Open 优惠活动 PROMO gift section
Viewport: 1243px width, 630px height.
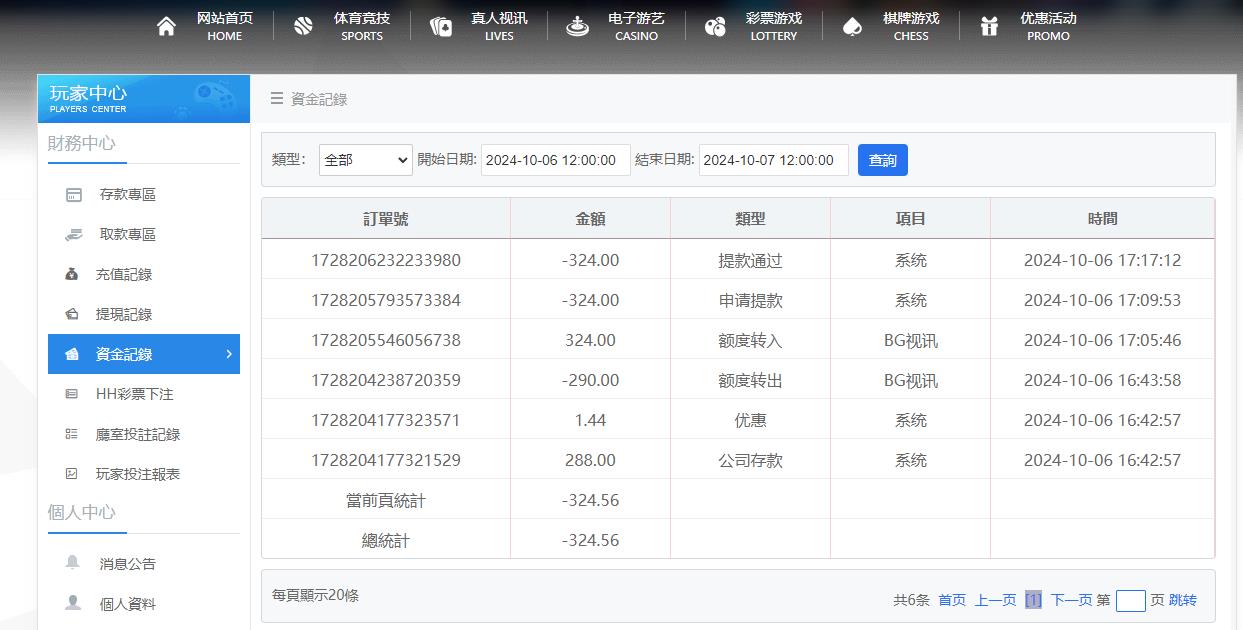tap(1047, 25)
